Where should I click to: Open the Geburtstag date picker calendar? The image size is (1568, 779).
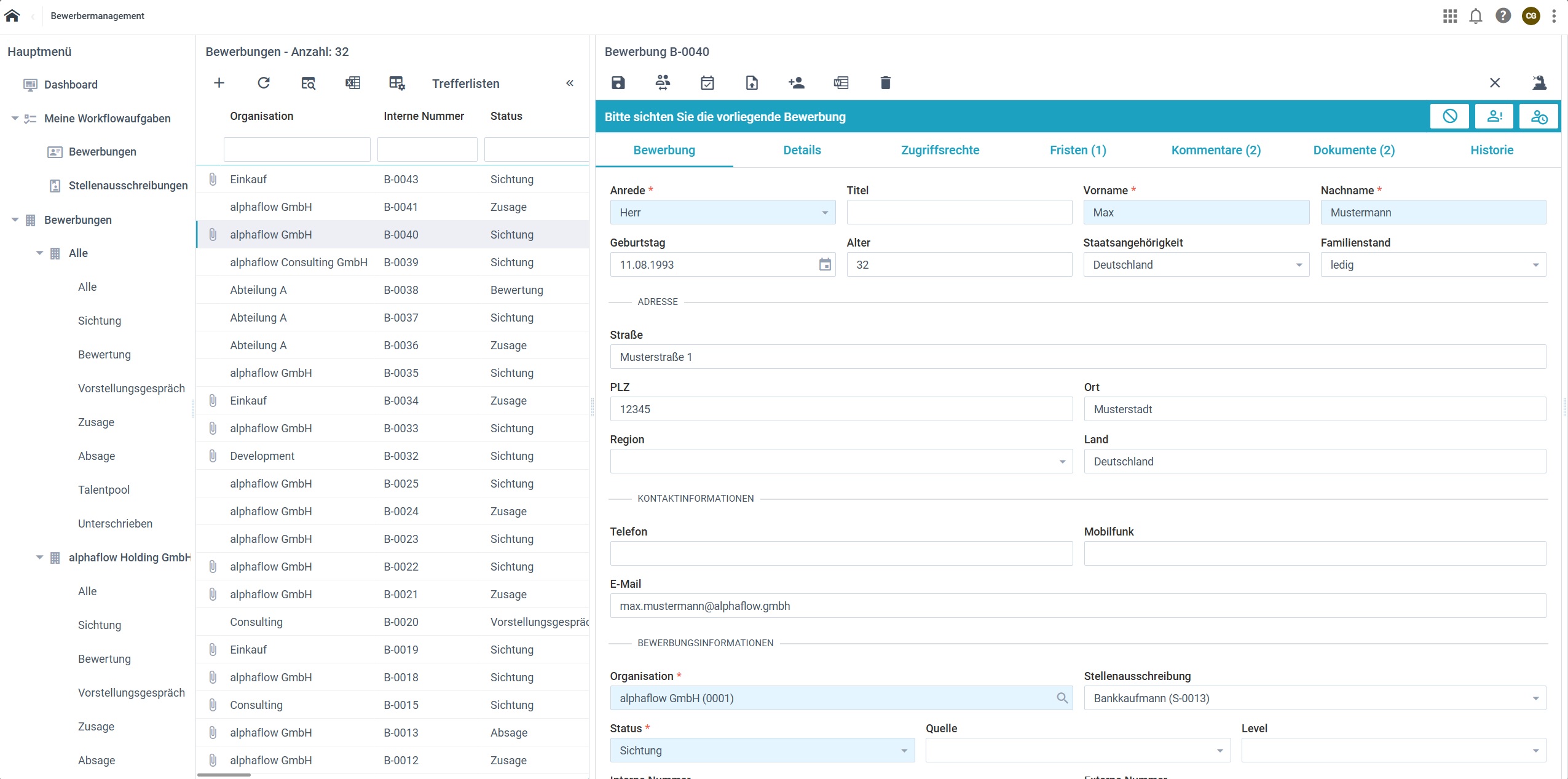pyautogui.click(x=825, y=264)
